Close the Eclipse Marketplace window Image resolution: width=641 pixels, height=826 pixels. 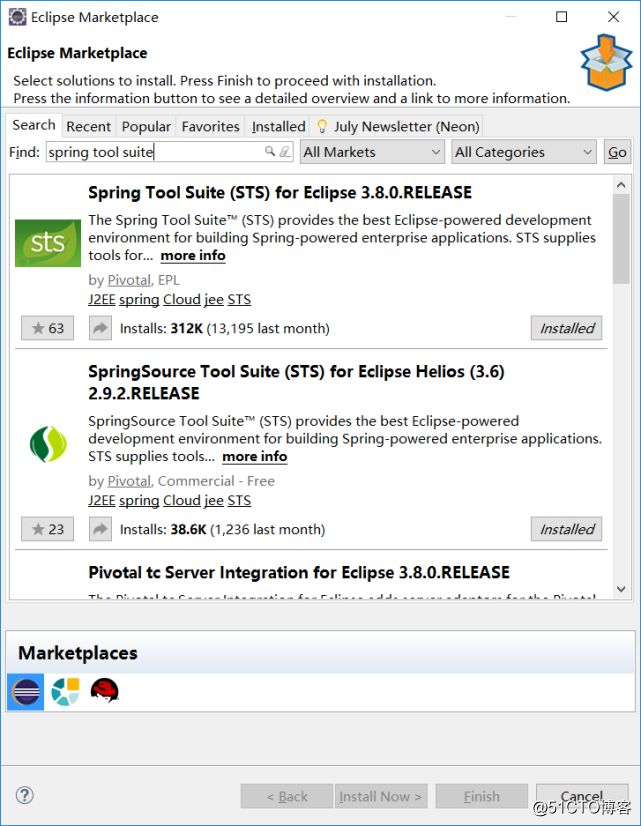613,17
